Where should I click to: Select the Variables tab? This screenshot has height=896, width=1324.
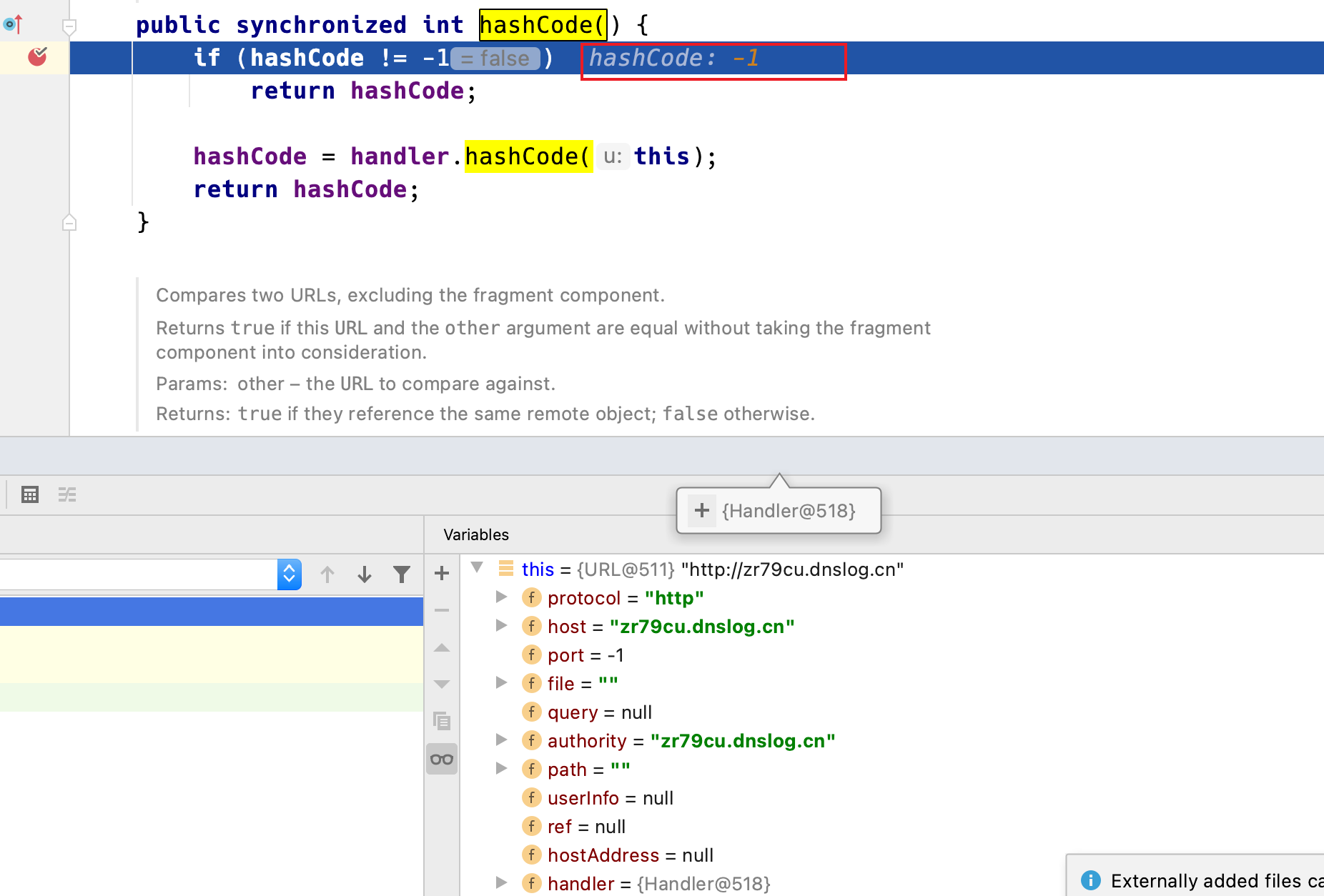(476, 535)
